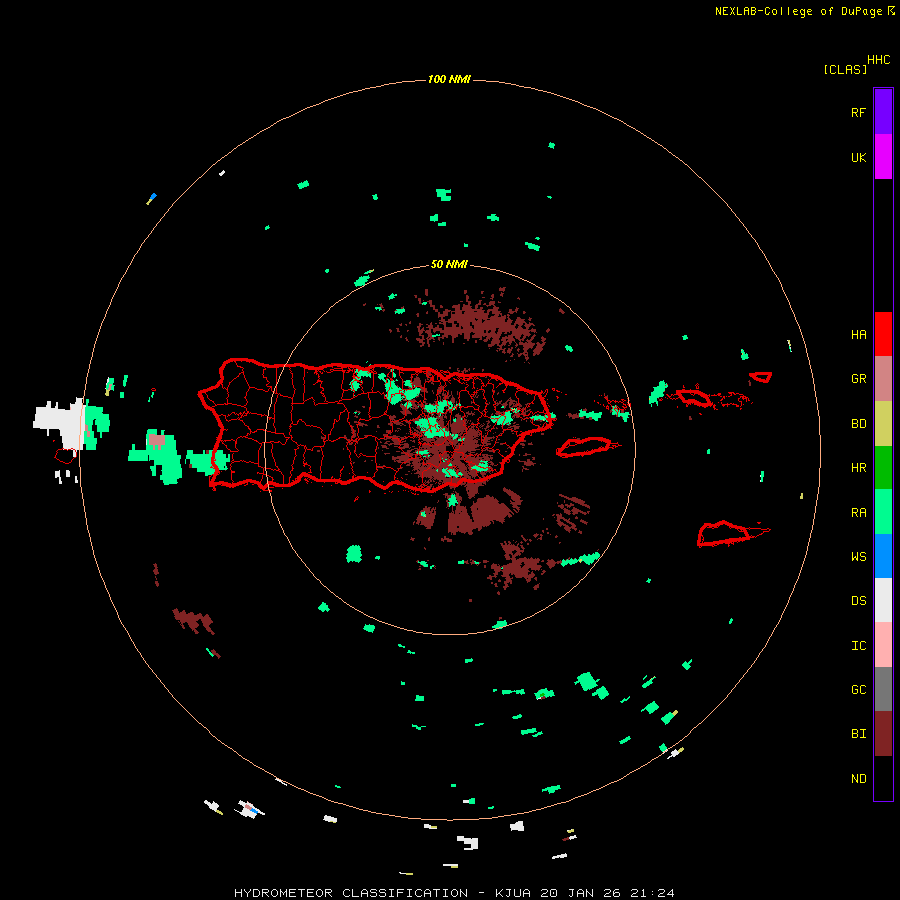Click the Vieques island outline

(x=584, y=447)
